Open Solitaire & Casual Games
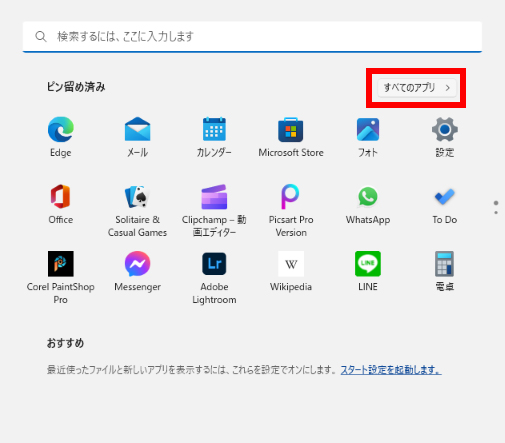 (x=137, y=210)
